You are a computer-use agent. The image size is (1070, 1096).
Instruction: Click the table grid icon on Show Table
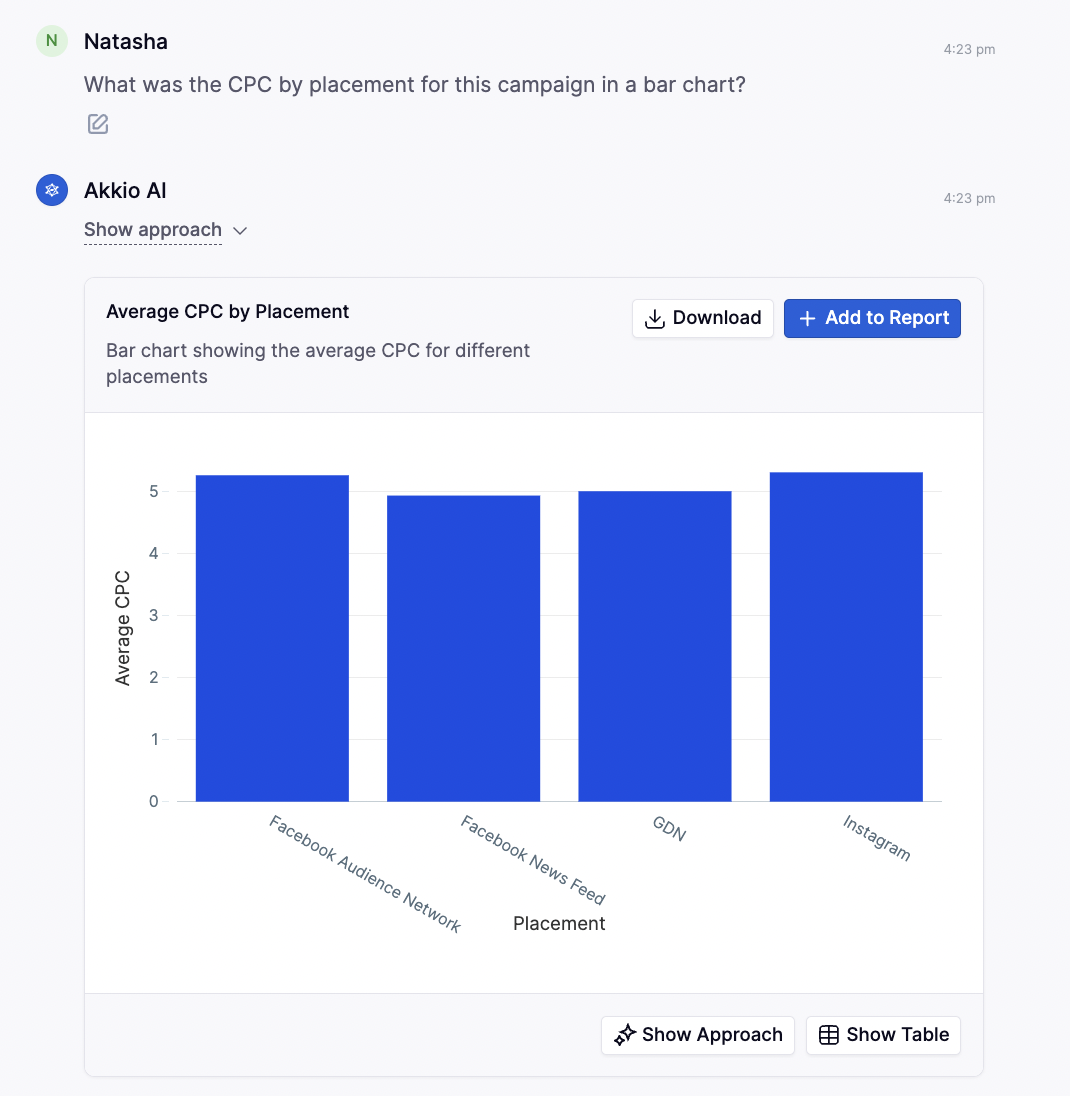[829, 1035]
